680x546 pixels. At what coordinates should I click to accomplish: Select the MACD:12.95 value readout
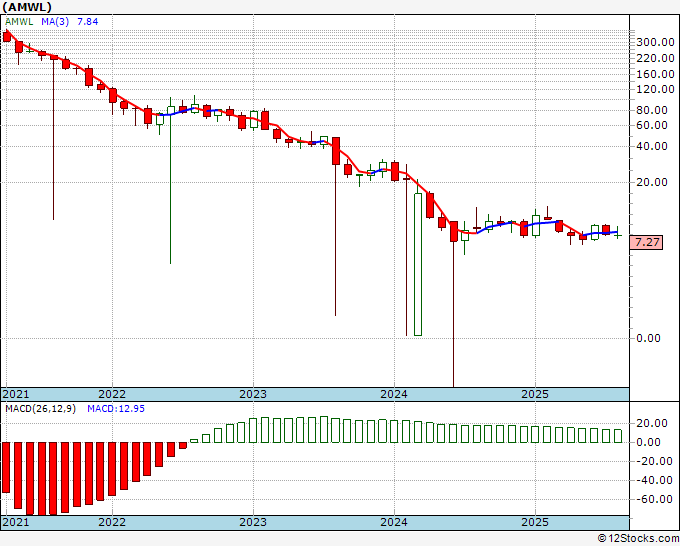coord(116,409)
